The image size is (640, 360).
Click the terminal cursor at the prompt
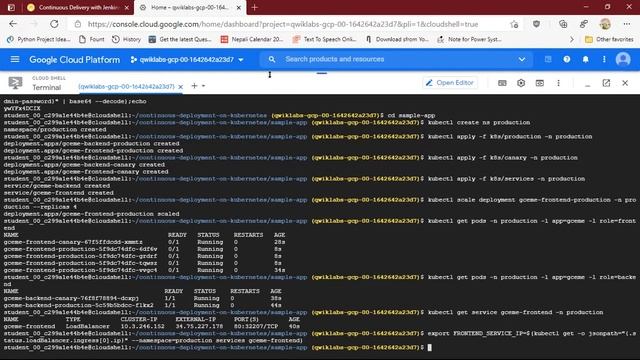coord(429,347)
